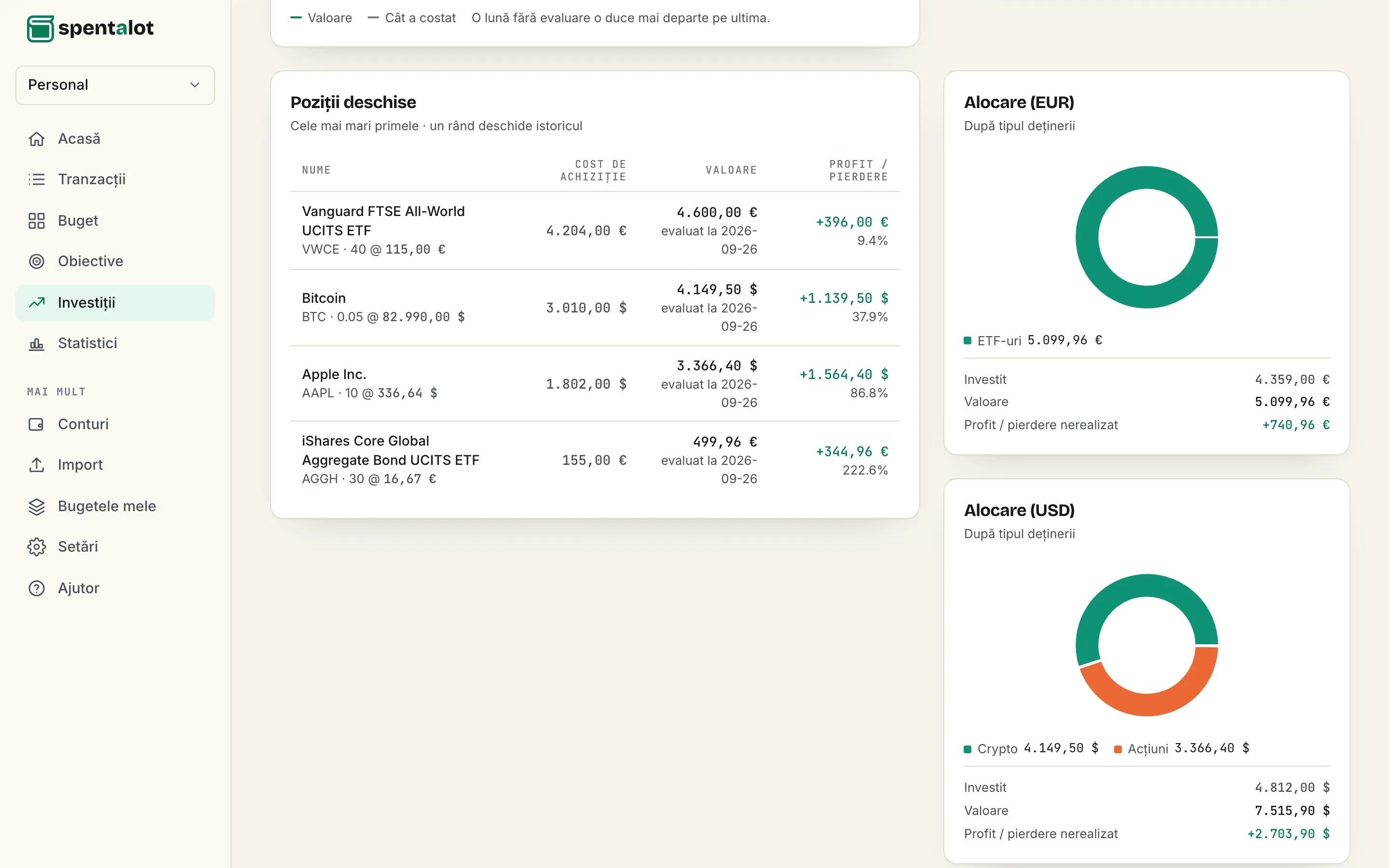Open the Bitcoin position row
Image resolution: width=1389 pixels, height=868 pixels.
pyautogui.click(x=595, y=308)
